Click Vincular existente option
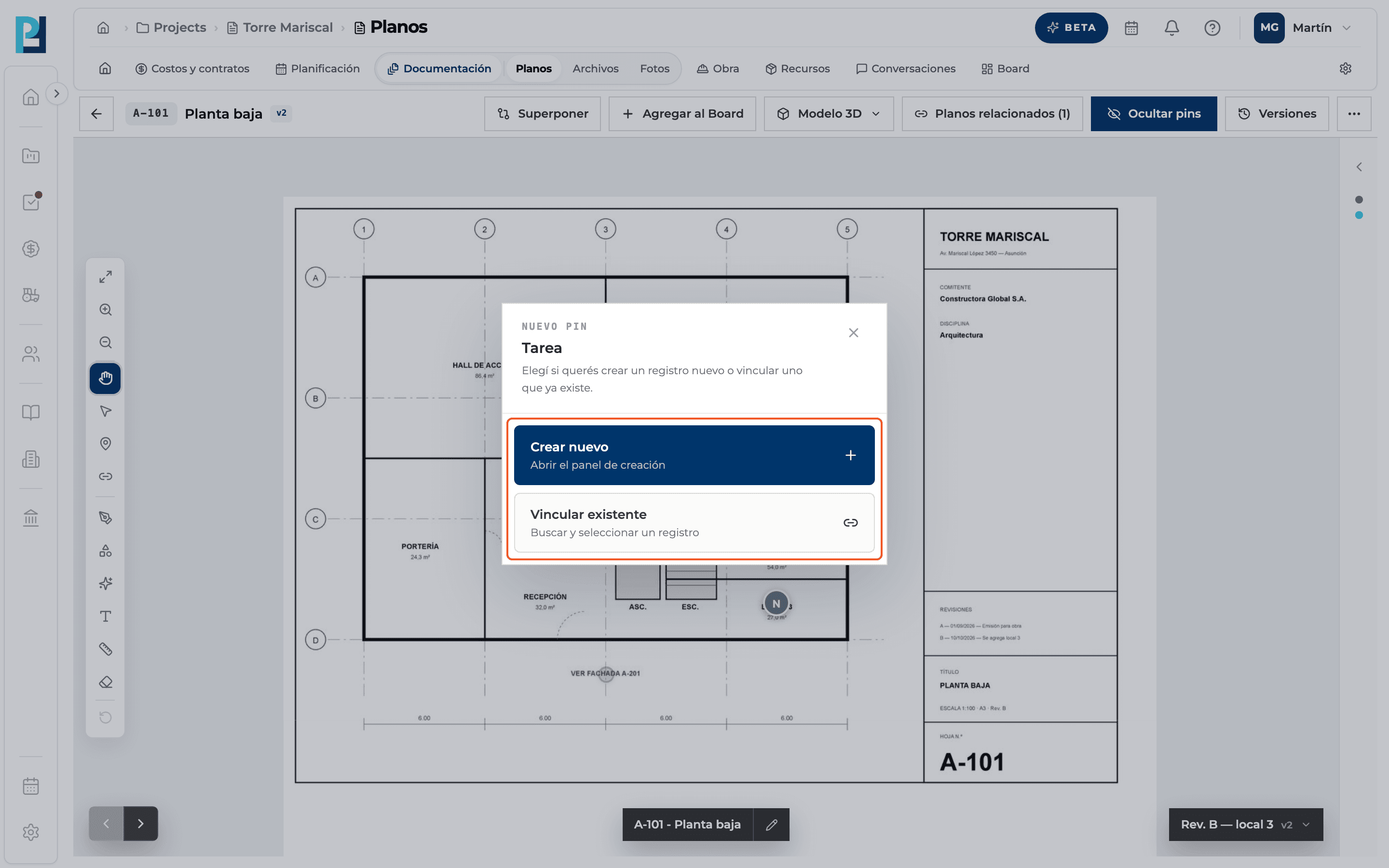The width and height of the screenshot is (1389, 868). click(694, 523)
